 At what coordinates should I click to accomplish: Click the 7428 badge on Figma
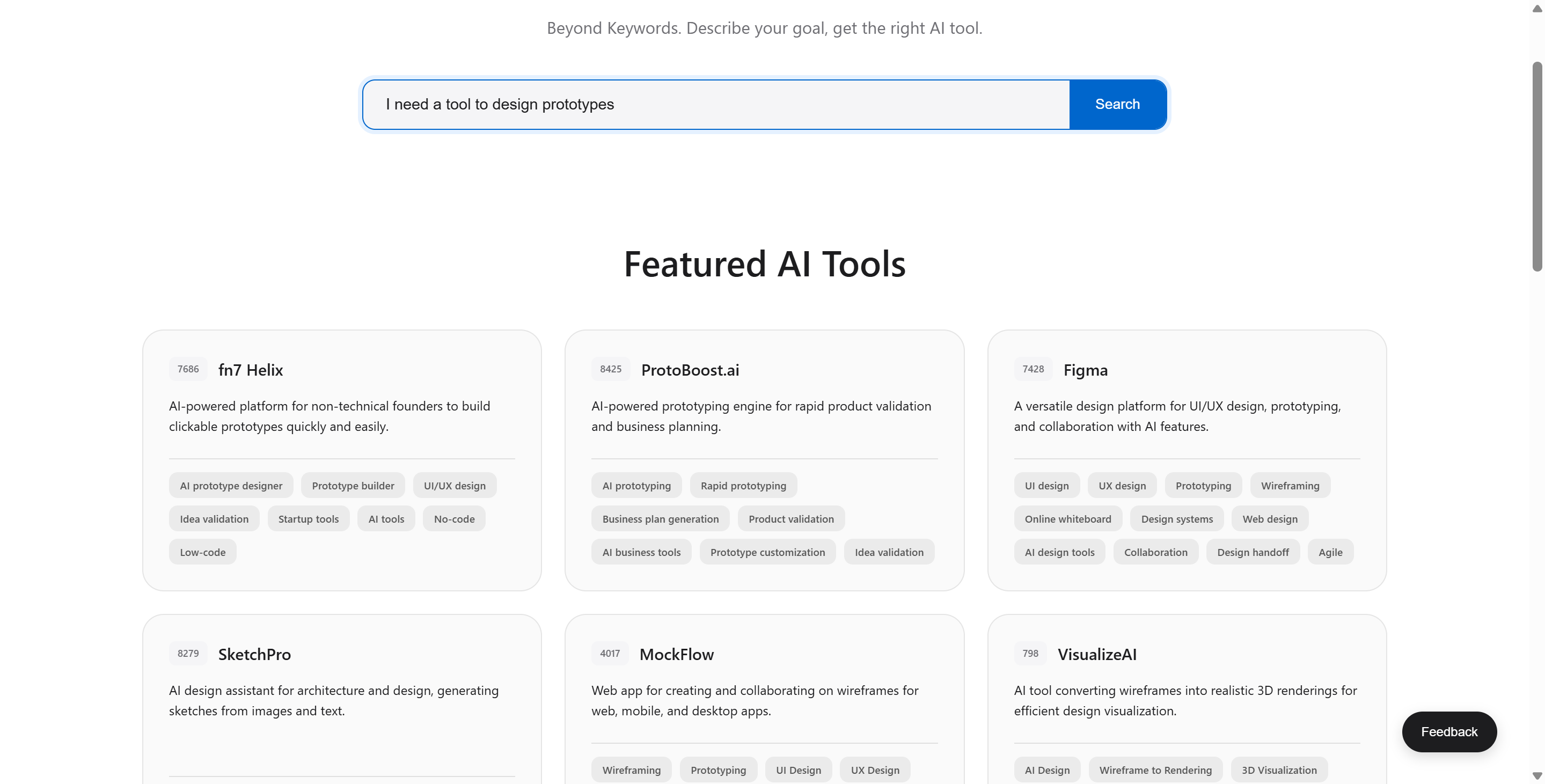tap(1033, 369)
